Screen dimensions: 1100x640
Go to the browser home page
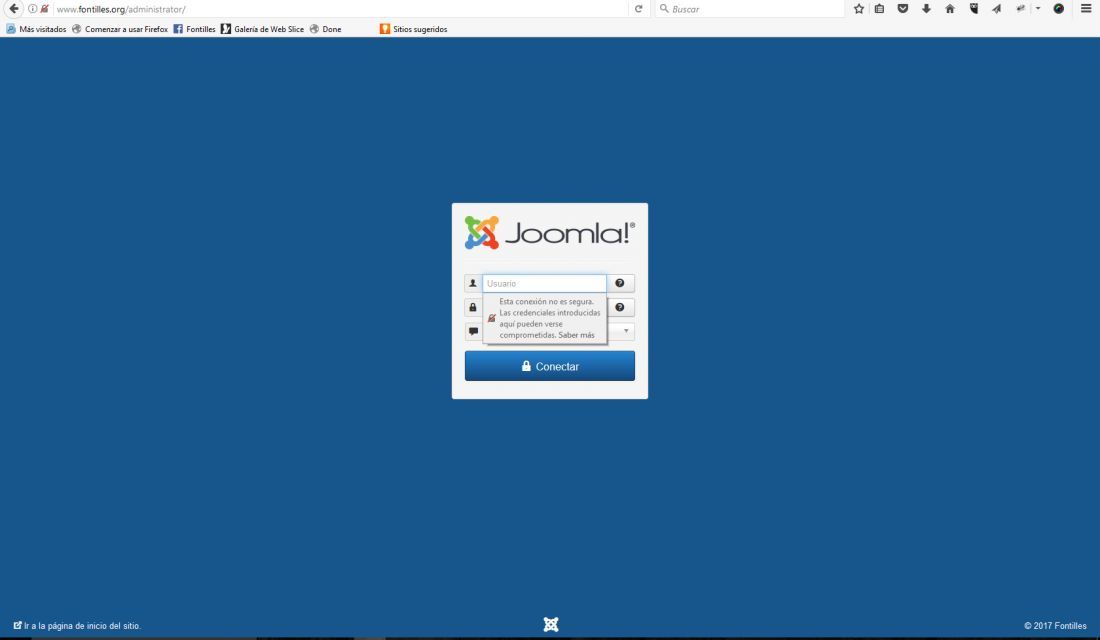tap(950, 9)
